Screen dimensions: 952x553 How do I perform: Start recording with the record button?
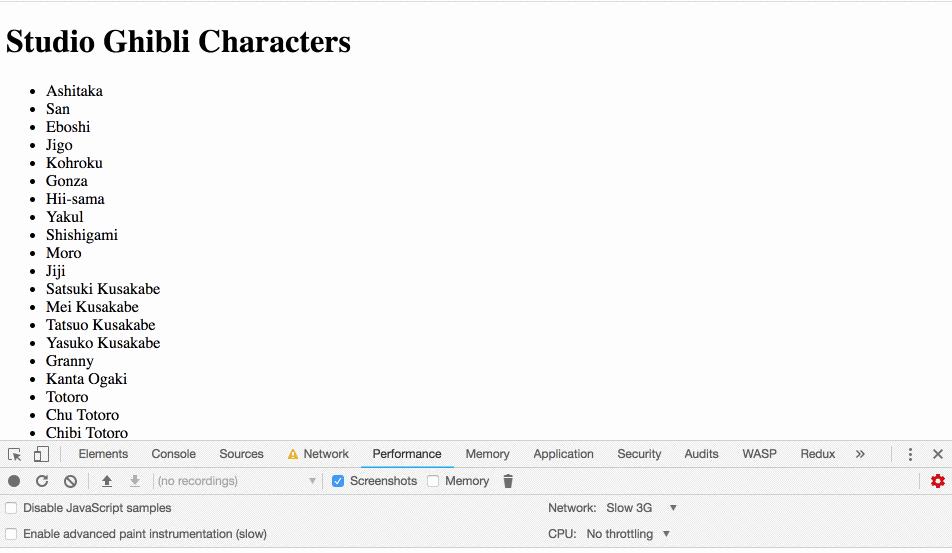click(x=14, y=481)
